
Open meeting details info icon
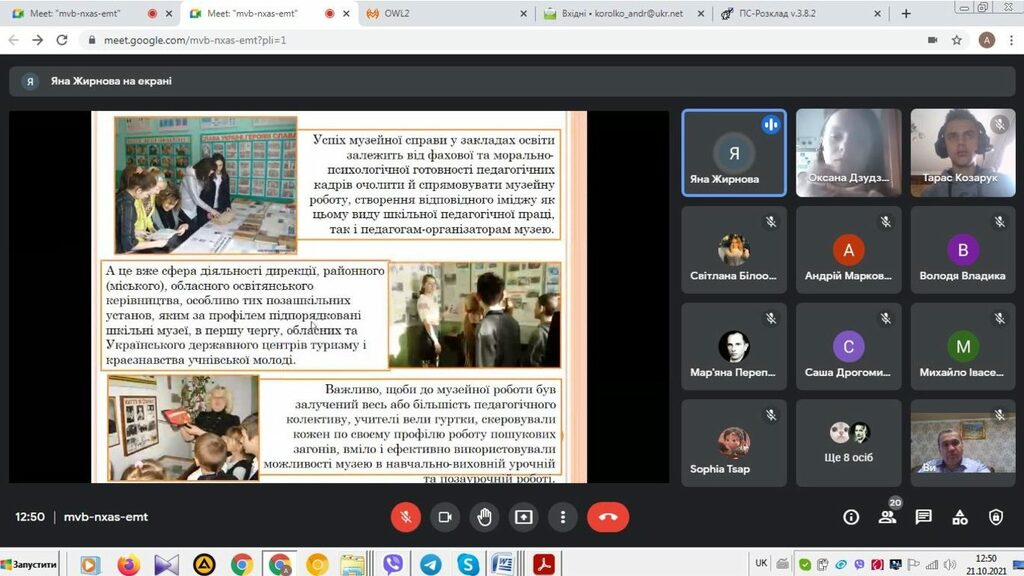click(851, 517)
